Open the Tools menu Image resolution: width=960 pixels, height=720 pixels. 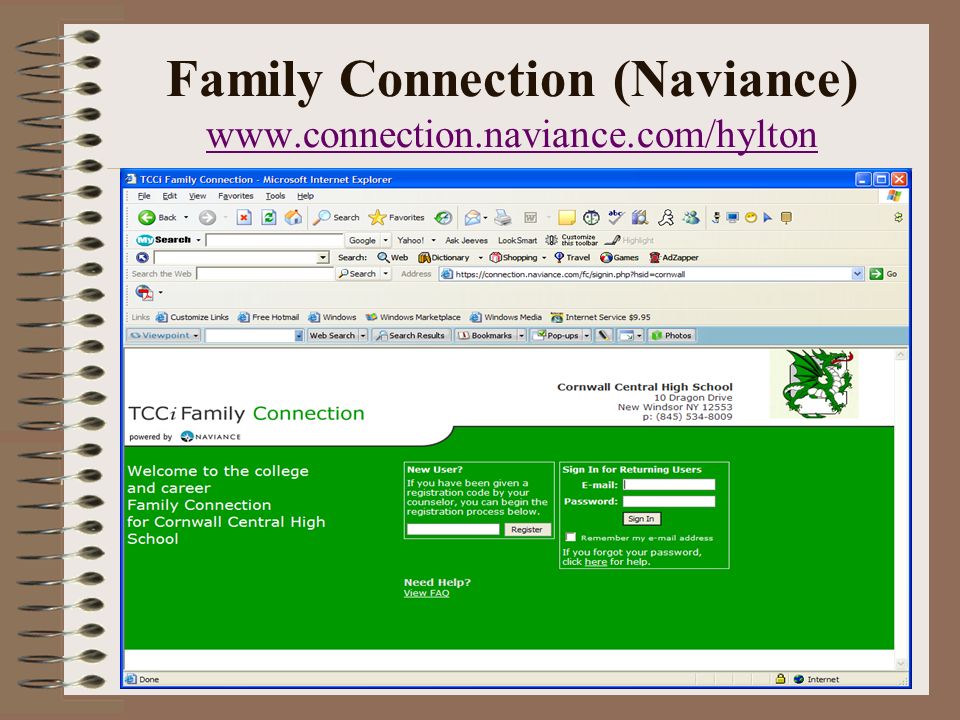tap(276, 196)
